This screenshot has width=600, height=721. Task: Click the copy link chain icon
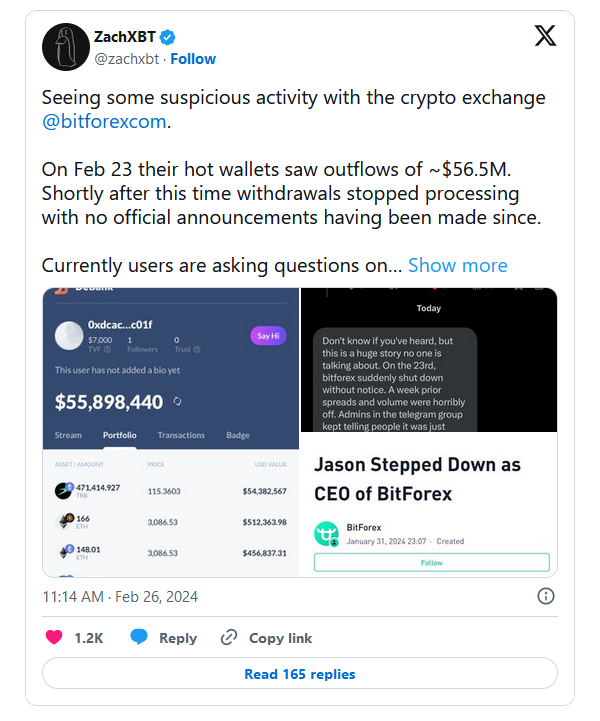pos(229,638)
